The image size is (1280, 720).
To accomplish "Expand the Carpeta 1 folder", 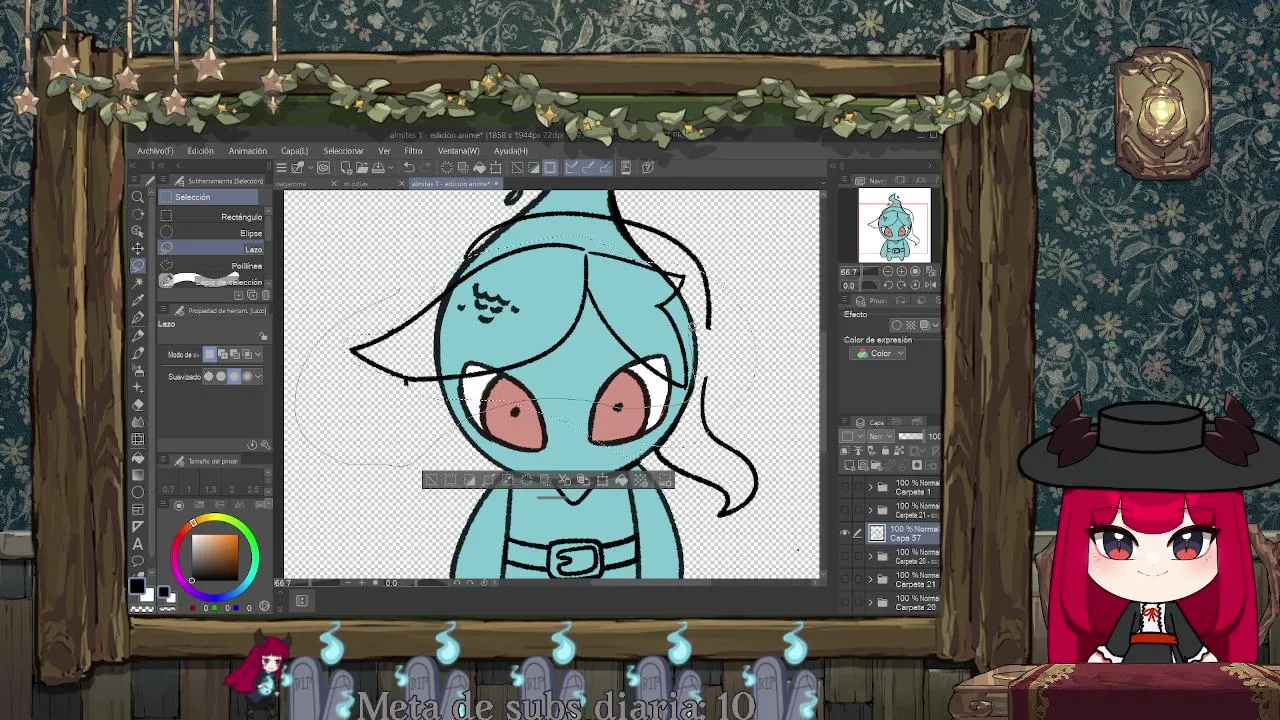I will pos(870,487).
